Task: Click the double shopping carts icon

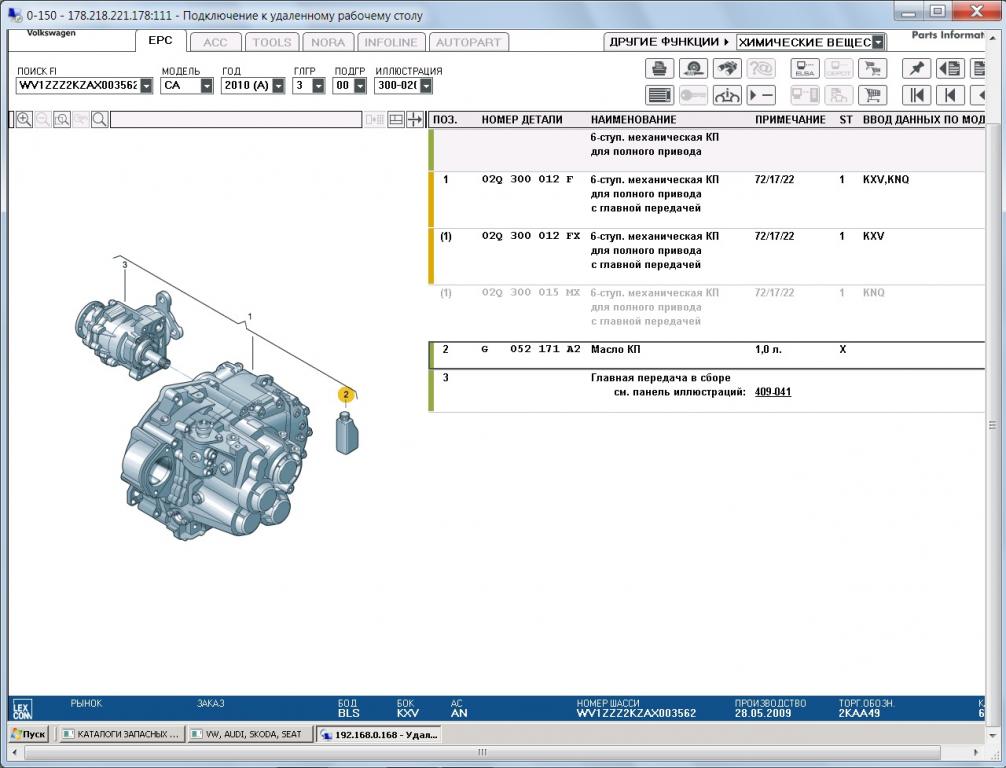Action: [873, 68]
